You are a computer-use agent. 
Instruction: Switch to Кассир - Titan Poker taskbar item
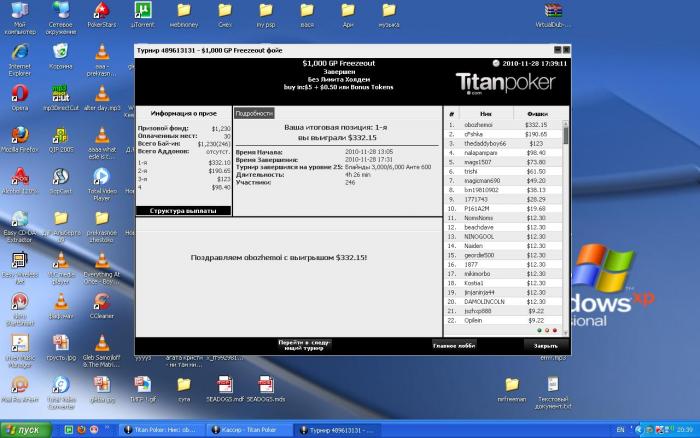click(x=248, y=430)
